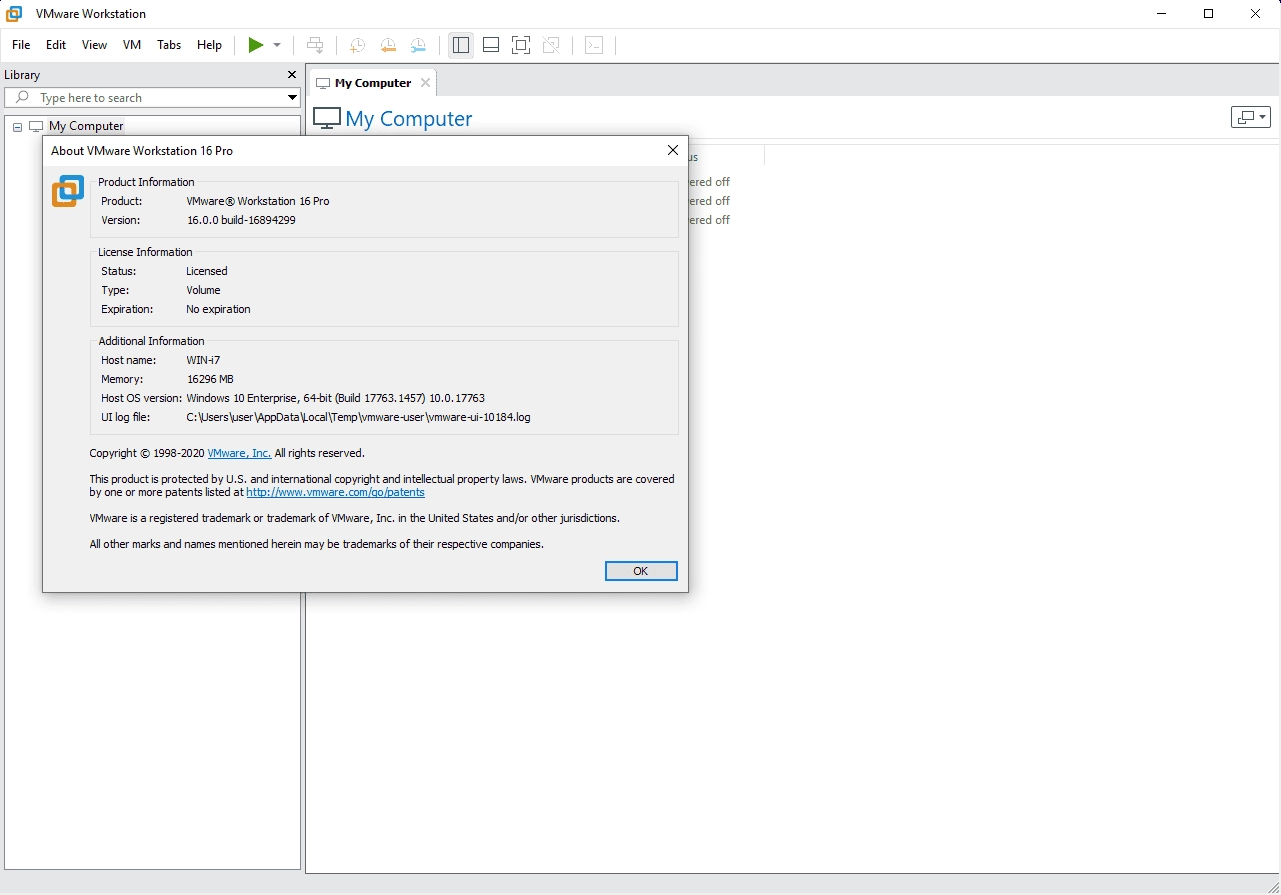Click the version text 16.0.0 build-16894299
Image resolution: width=1281 pixels, height=895 pixels.
pos(241,220)
